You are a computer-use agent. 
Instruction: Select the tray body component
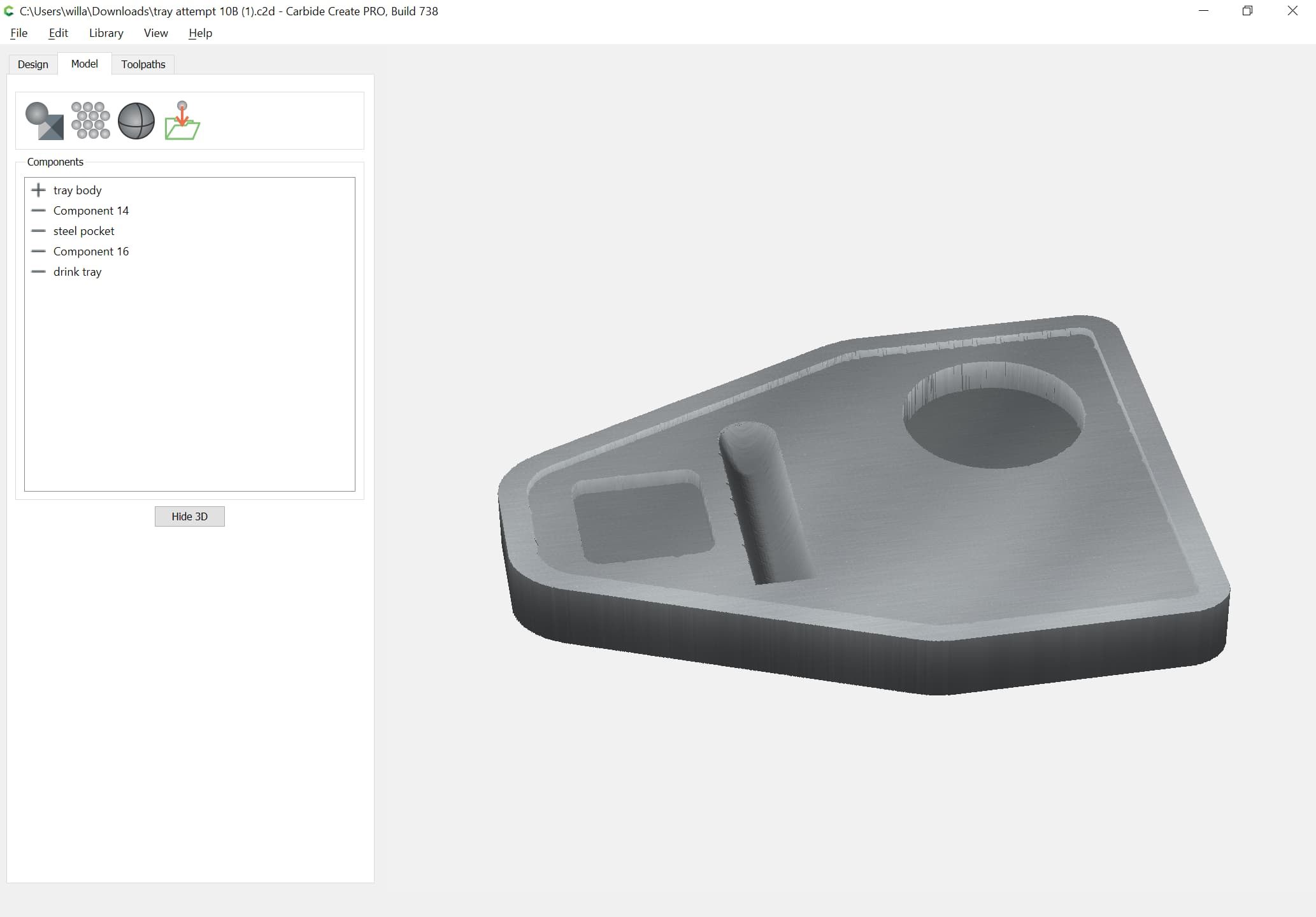click(x=78, y=190)
